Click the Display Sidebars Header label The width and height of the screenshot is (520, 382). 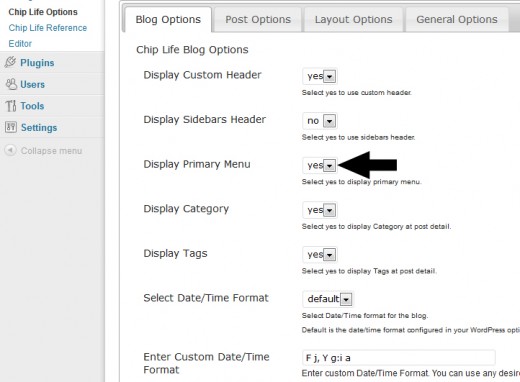tap(204, 120)
